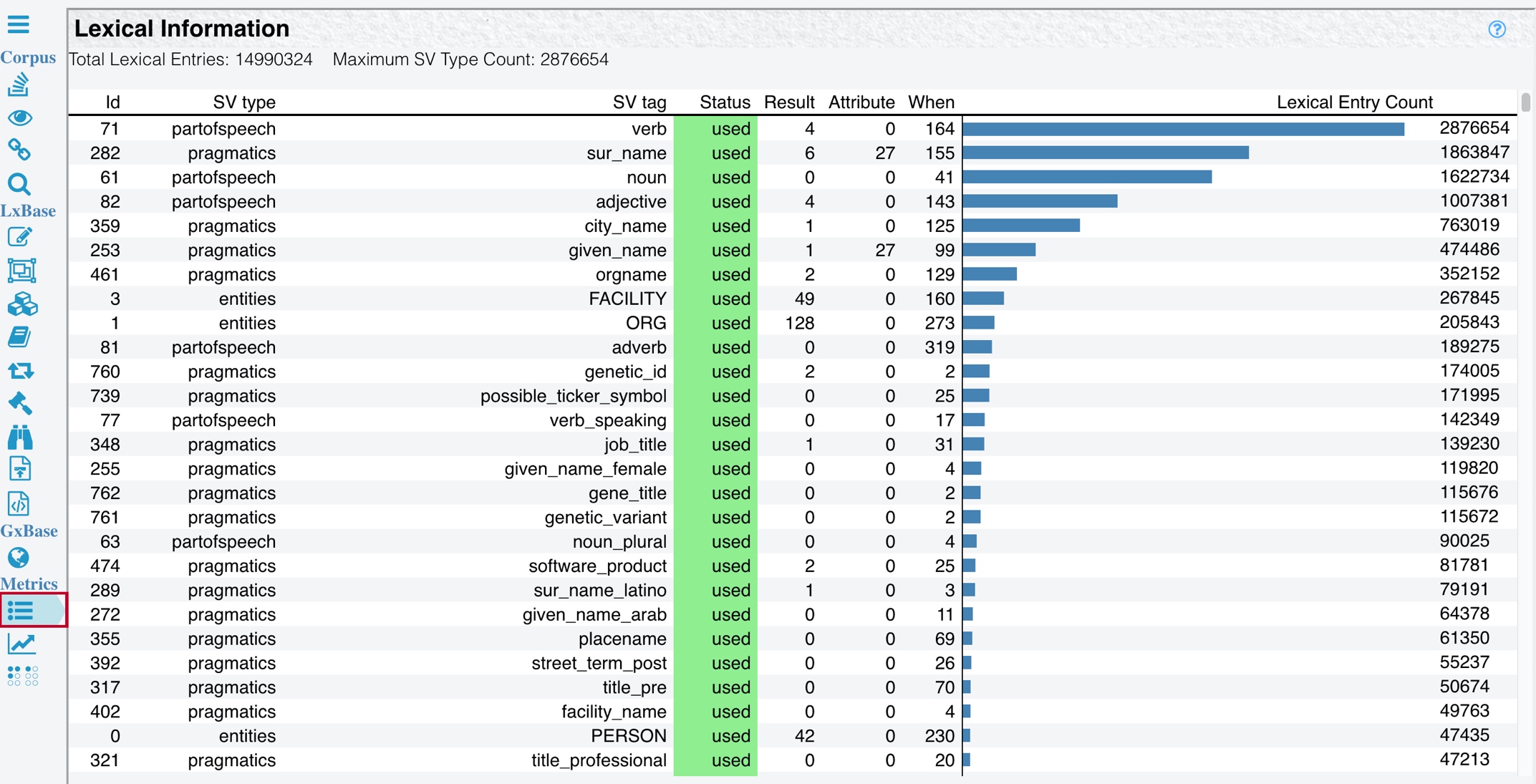Click the globe icon under GxBase
This screenshot has width=1536, height=784.
pos(19,558)
